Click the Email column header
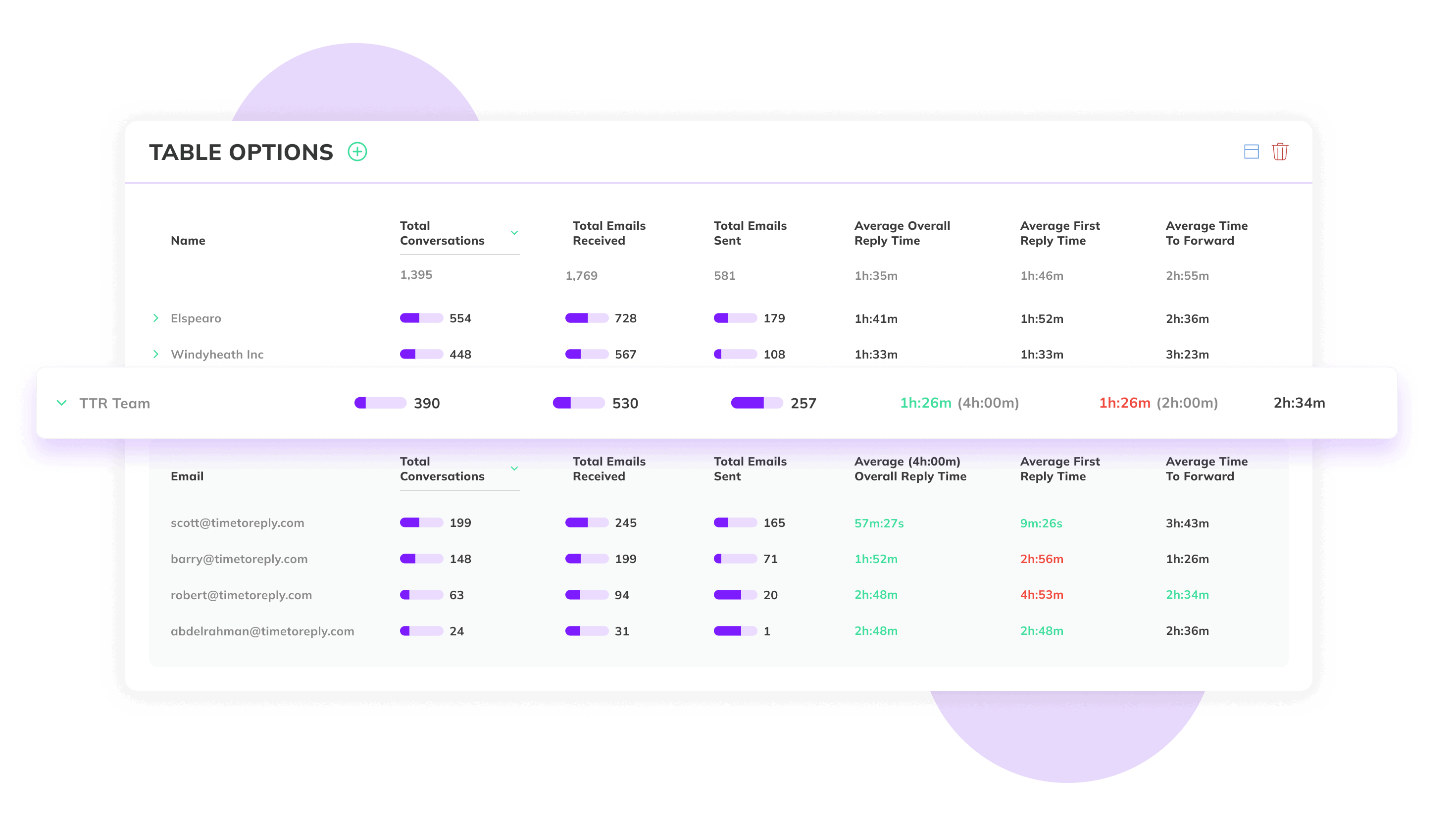 [x=187, y=476]
